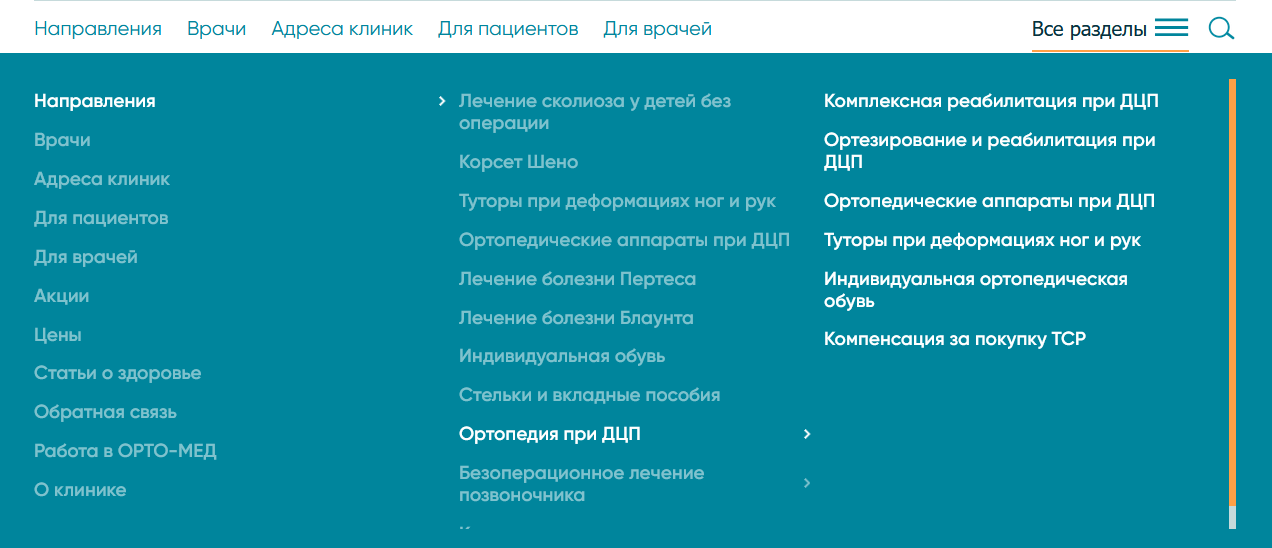The image size is (1272, 548).
Task: Select Лечение болезни Пертеса link
Action: click(577, 279)
